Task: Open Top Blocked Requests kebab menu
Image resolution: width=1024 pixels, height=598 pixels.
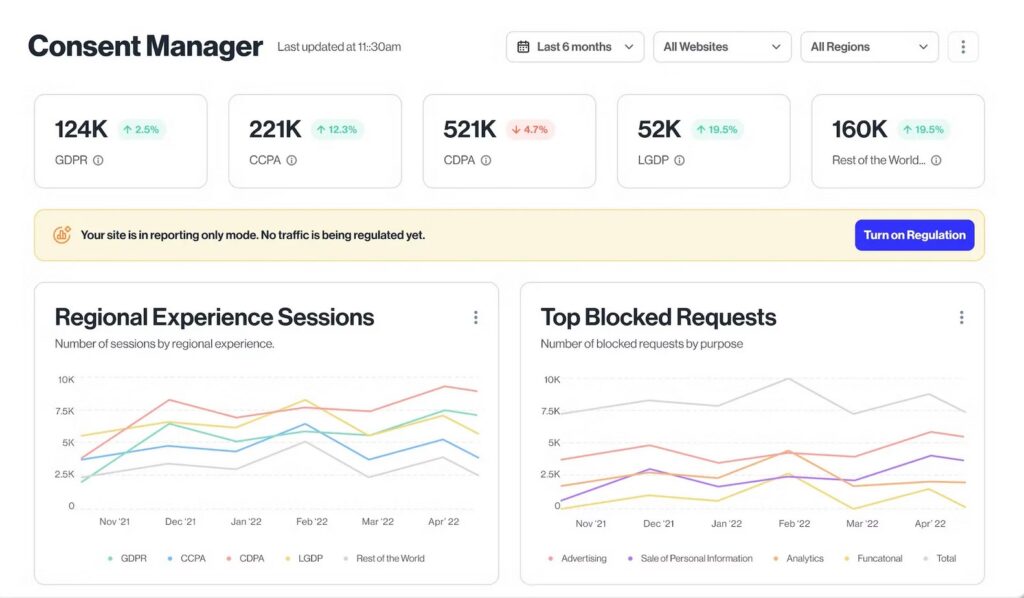Action: coord(961,317)
